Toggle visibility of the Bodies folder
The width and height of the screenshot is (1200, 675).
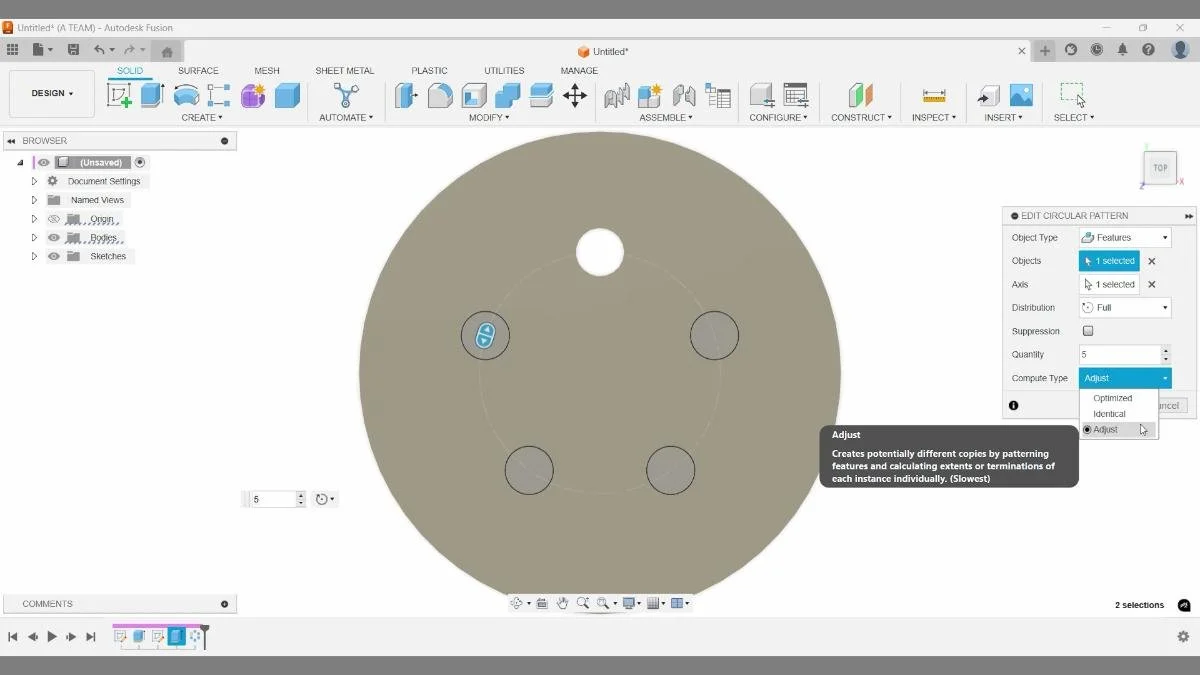coord(54,237)
